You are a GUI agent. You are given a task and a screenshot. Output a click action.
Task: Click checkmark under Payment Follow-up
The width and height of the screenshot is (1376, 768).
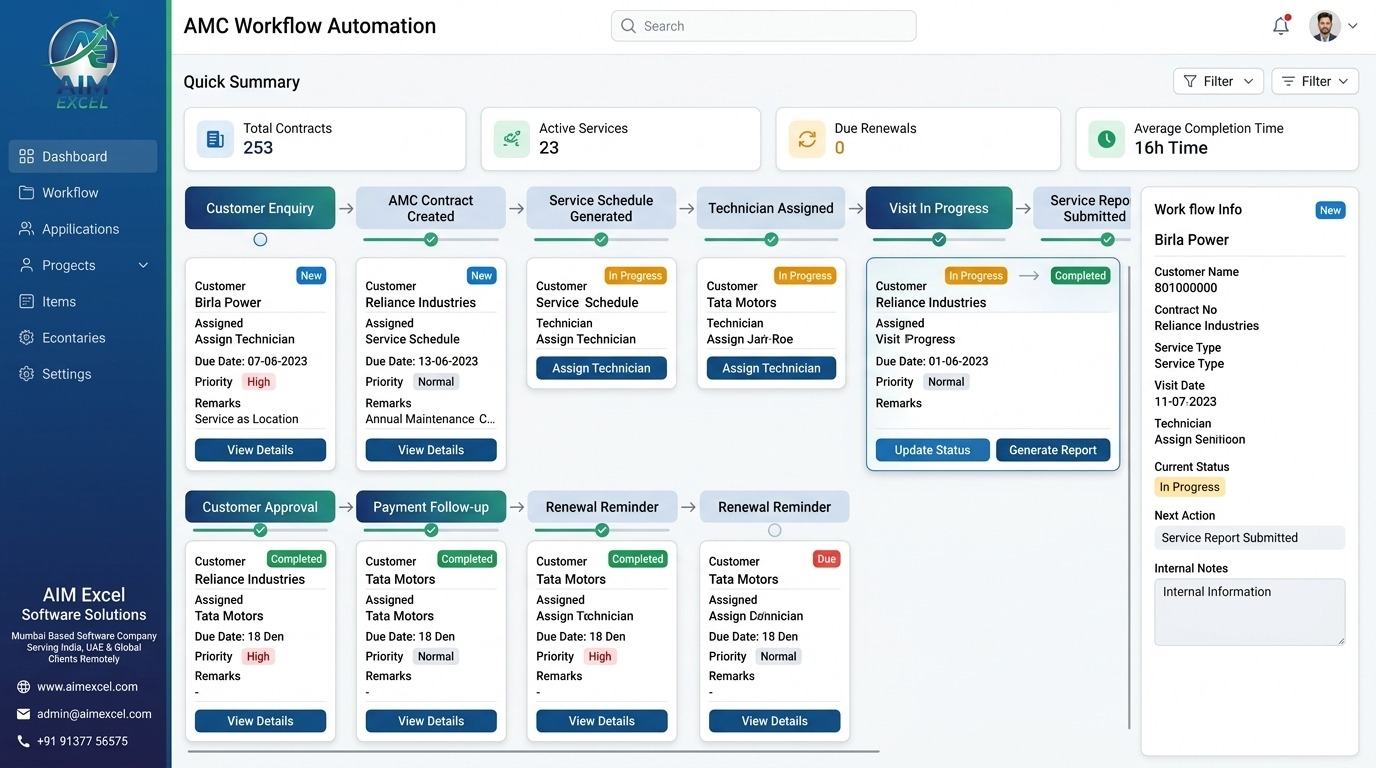coord(431,530)
